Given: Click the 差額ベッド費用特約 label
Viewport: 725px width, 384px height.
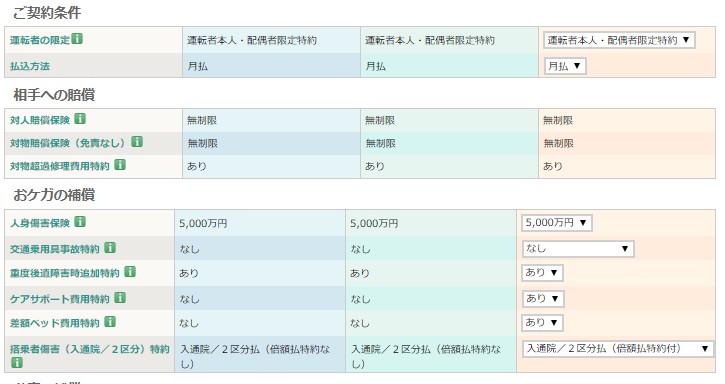Looking at the screenshot, I should pos(55,323).
